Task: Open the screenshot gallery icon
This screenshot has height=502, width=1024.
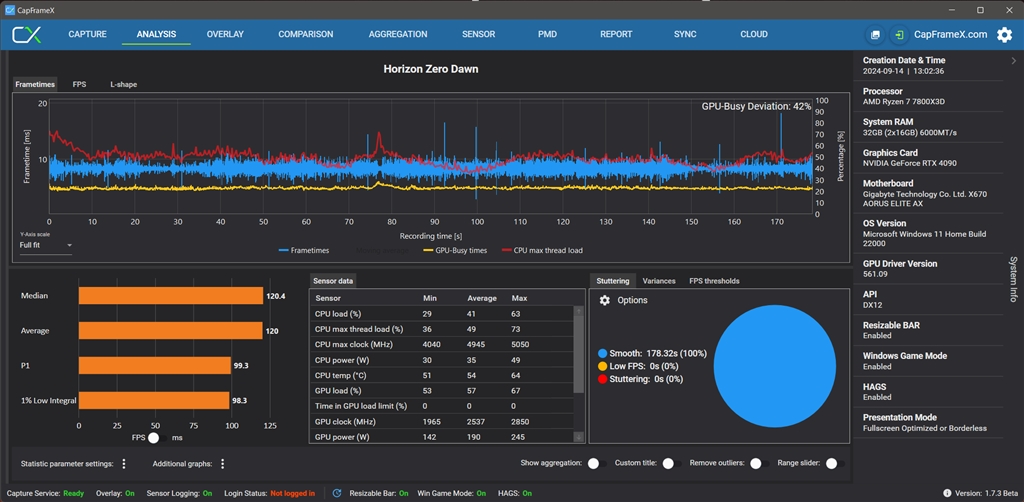Action: click(x=875, y=35)
